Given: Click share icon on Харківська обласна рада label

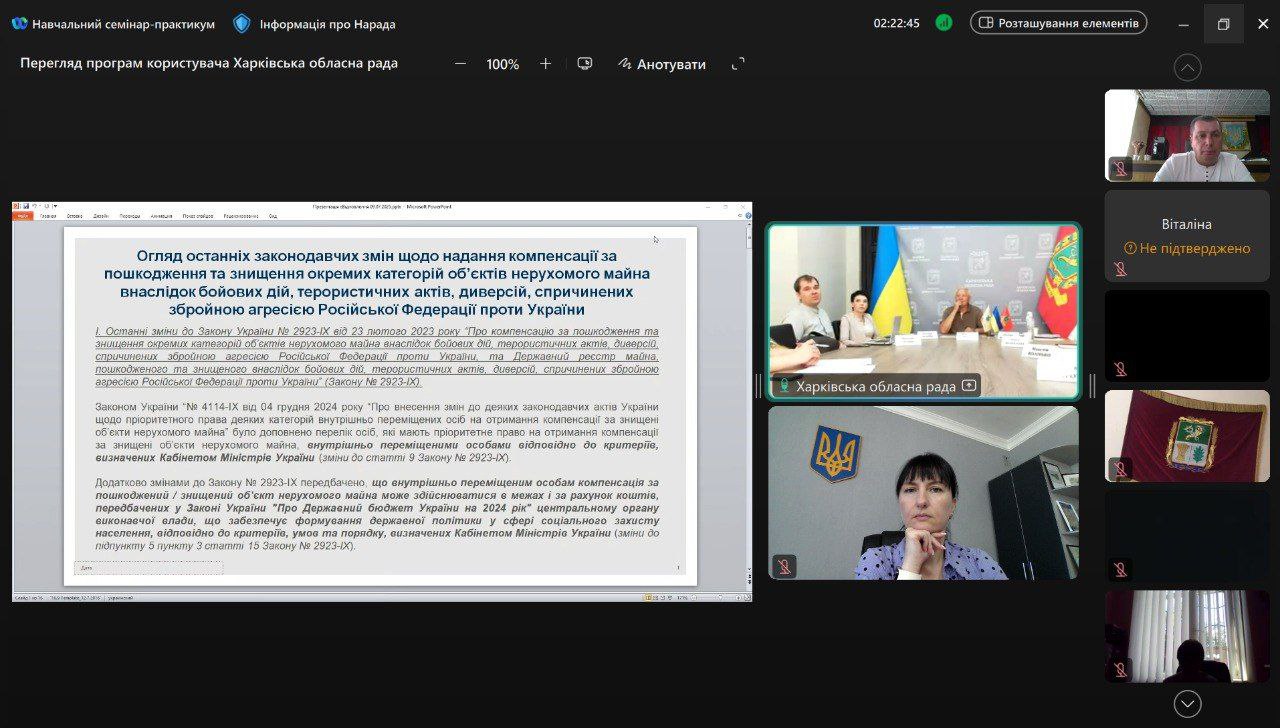Looking at the screenshot, I should (968, 386).
